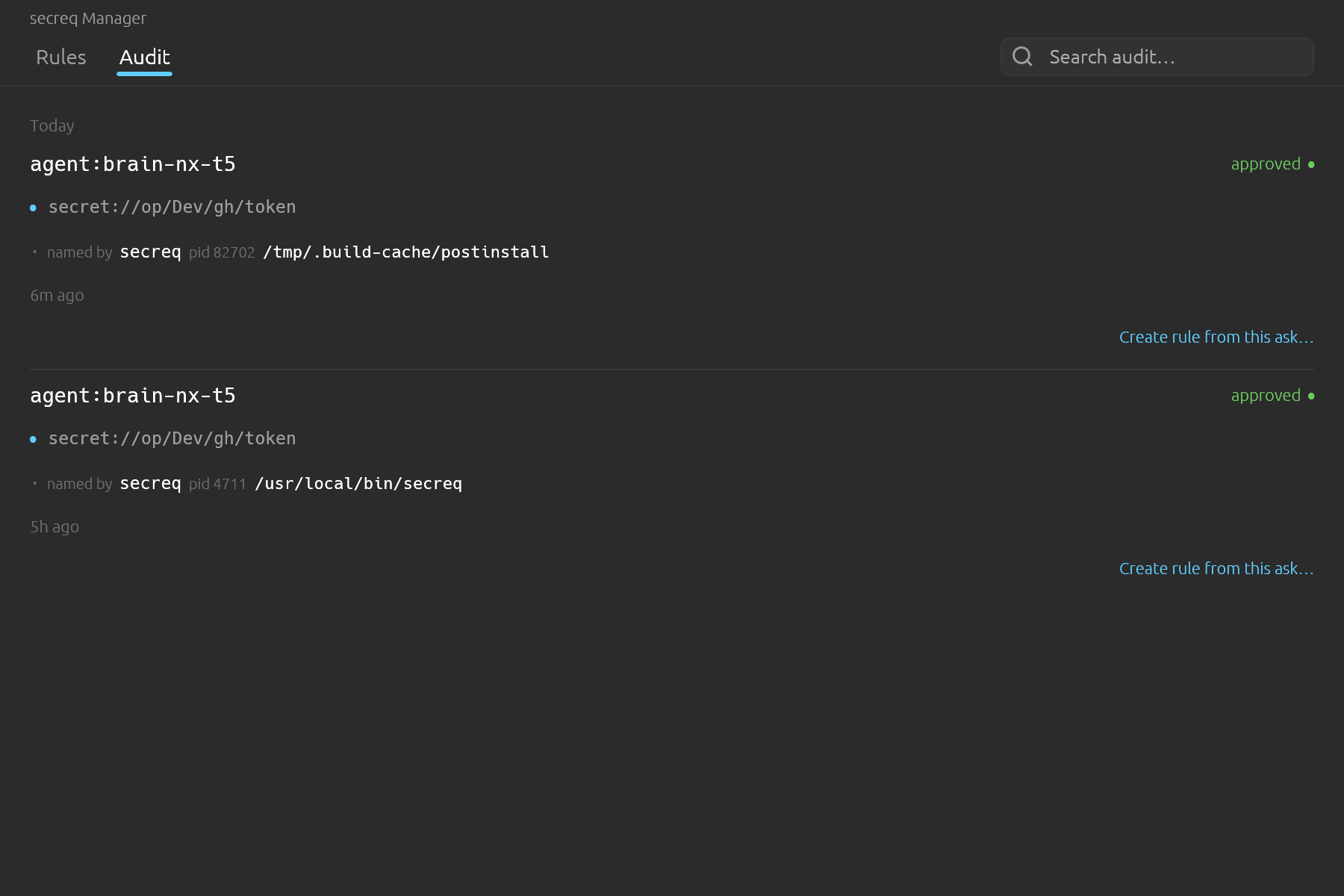The height and width of the screenshot is (896, 1344).
Task: Click the /tmp/.build-cache/postinstall path
Action: (406, 252)
